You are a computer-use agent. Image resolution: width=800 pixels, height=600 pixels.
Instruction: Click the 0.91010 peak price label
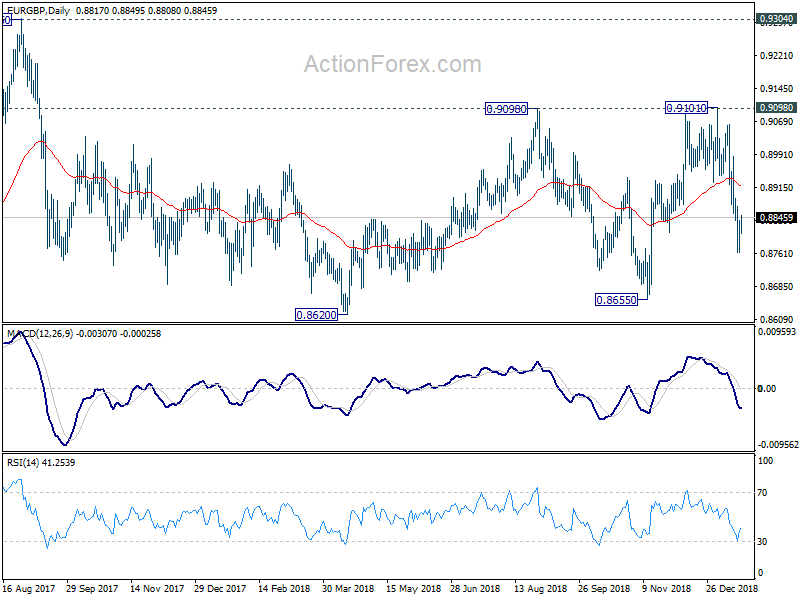687,108
